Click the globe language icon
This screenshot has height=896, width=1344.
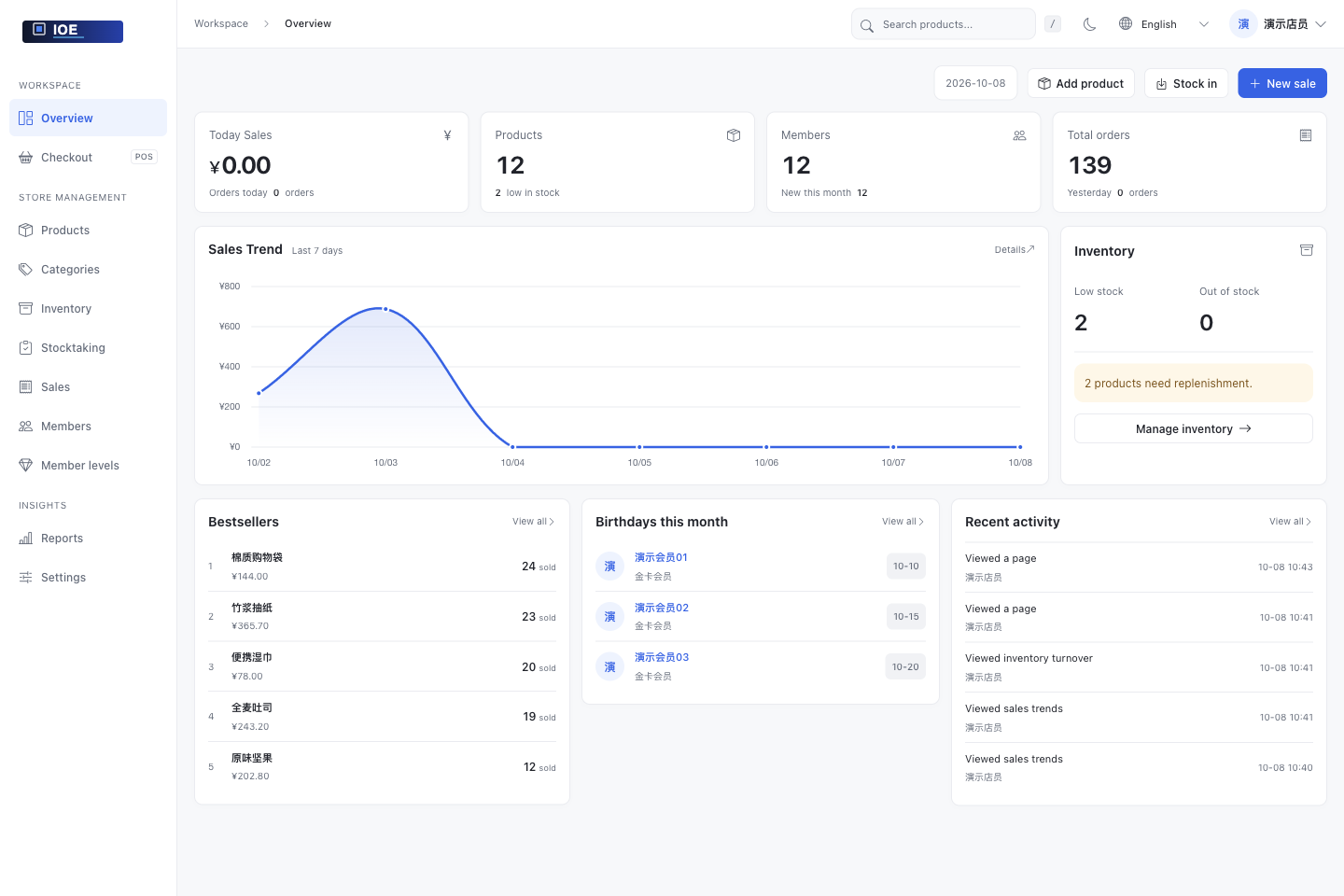1126,24
